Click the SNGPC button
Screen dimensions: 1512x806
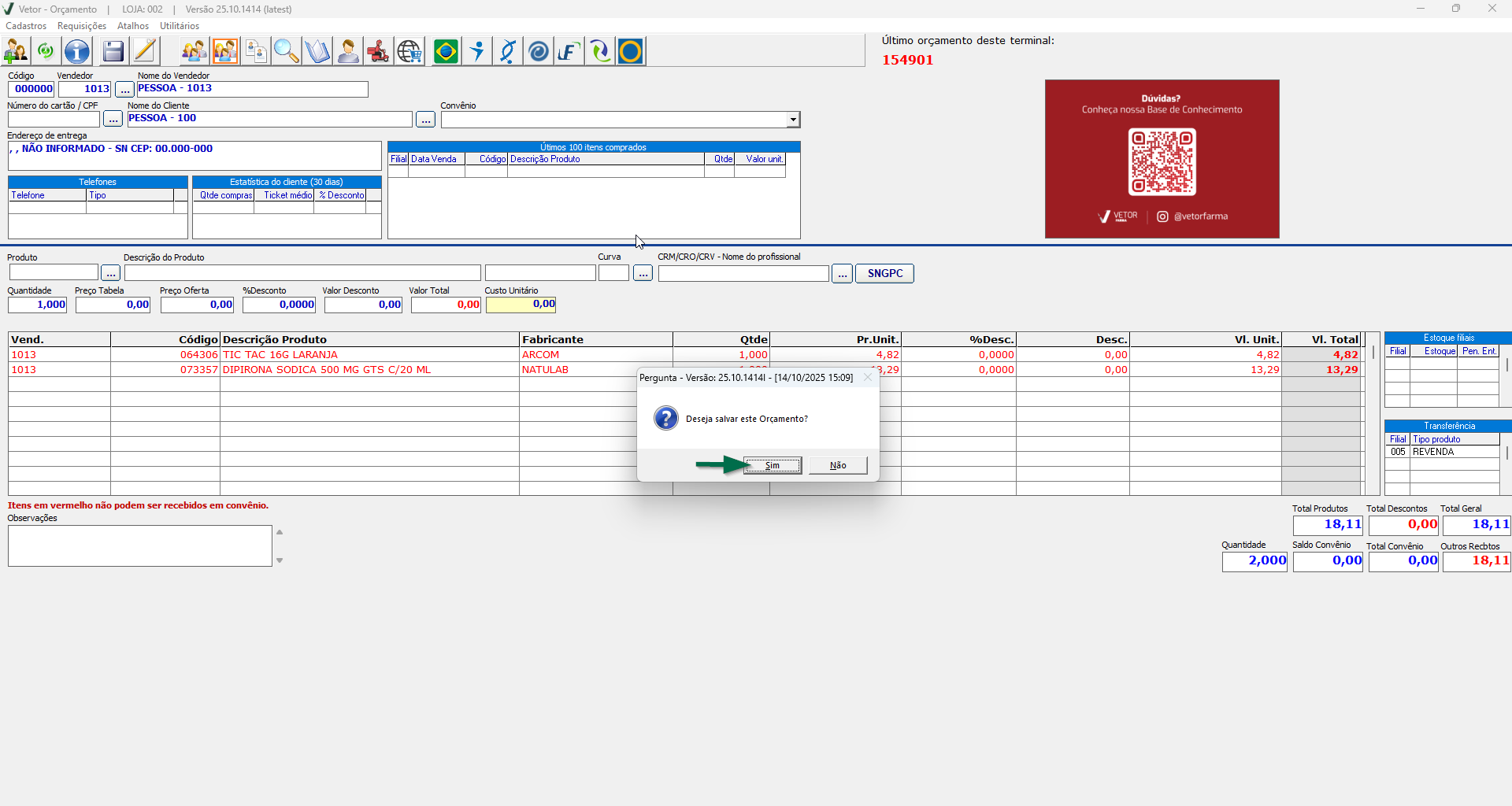(x=884, y=273)
